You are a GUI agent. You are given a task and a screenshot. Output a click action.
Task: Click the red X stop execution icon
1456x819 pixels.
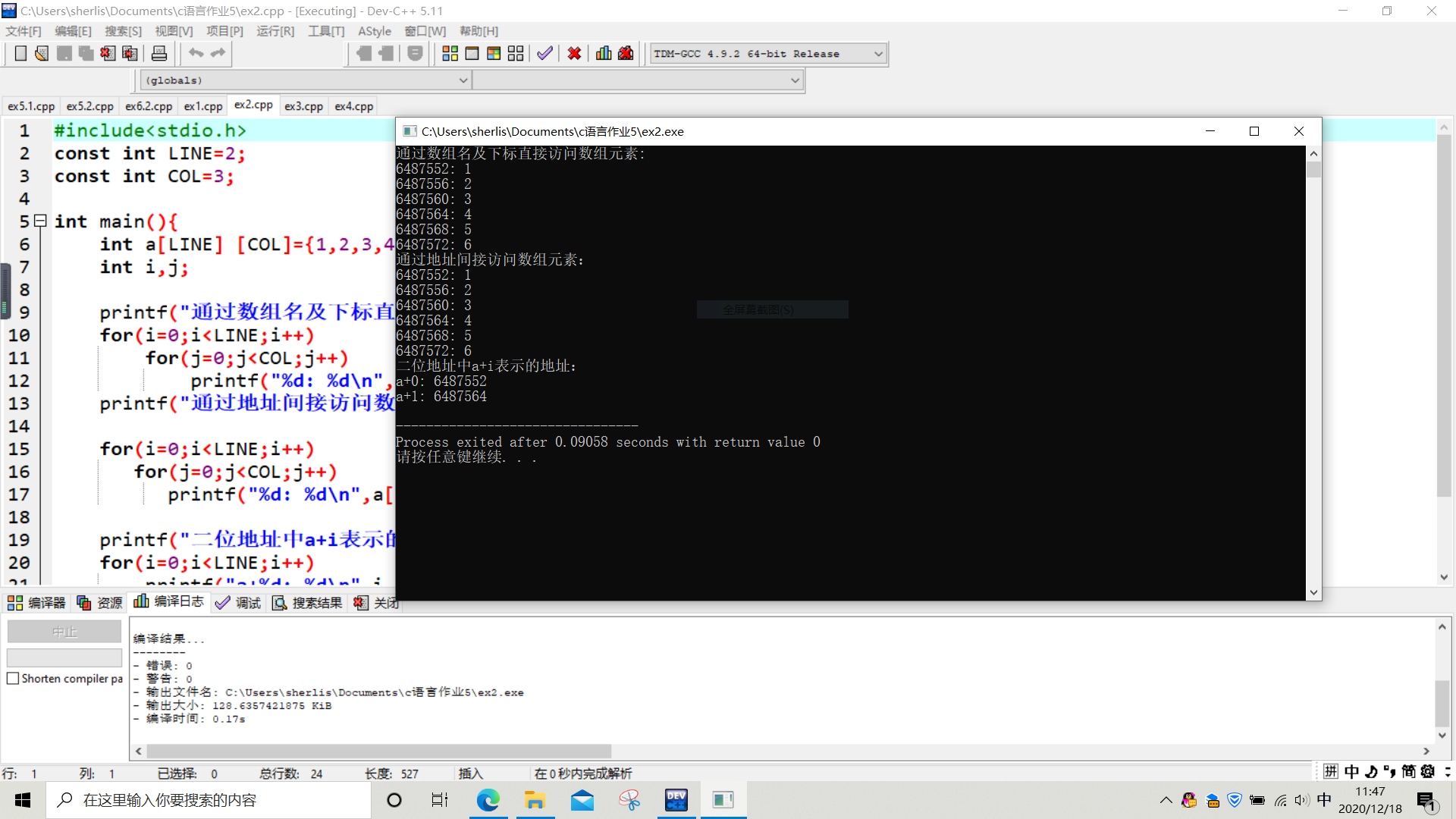coord(574,53)
